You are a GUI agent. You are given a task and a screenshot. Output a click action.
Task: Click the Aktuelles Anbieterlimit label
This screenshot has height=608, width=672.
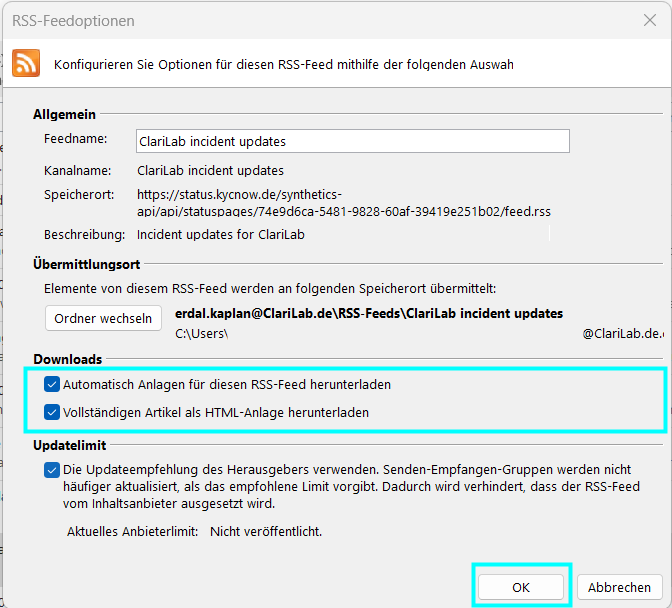click(x=132, y=531)
